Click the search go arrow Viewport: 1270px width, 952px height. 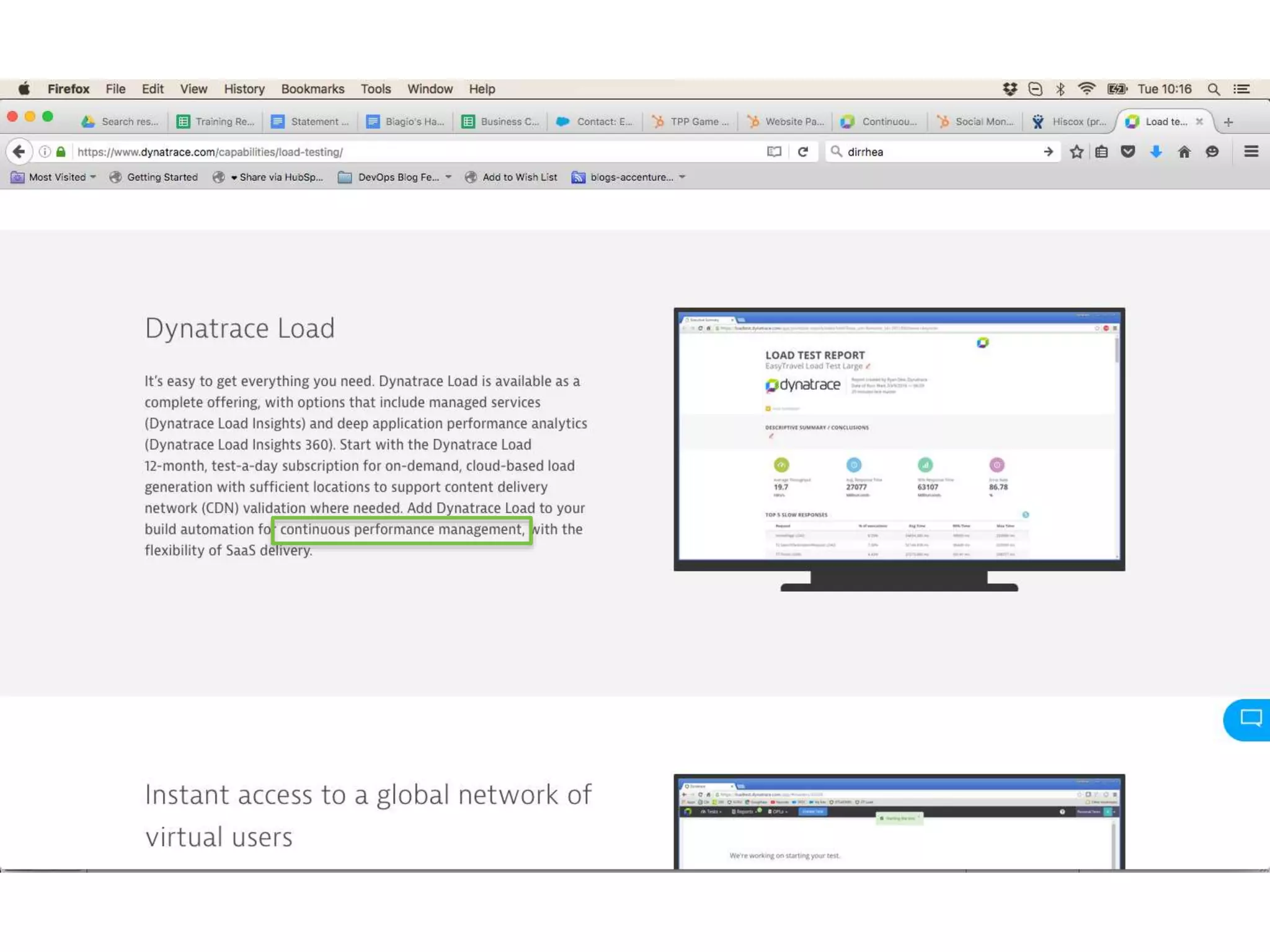tap(1048, 151)
